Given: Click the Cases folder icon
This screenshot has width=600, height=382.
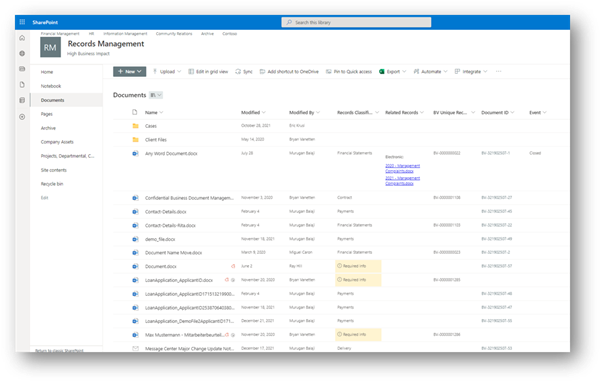Looking at the screenshot, I should pyautogui.click(x=135, y=126).
